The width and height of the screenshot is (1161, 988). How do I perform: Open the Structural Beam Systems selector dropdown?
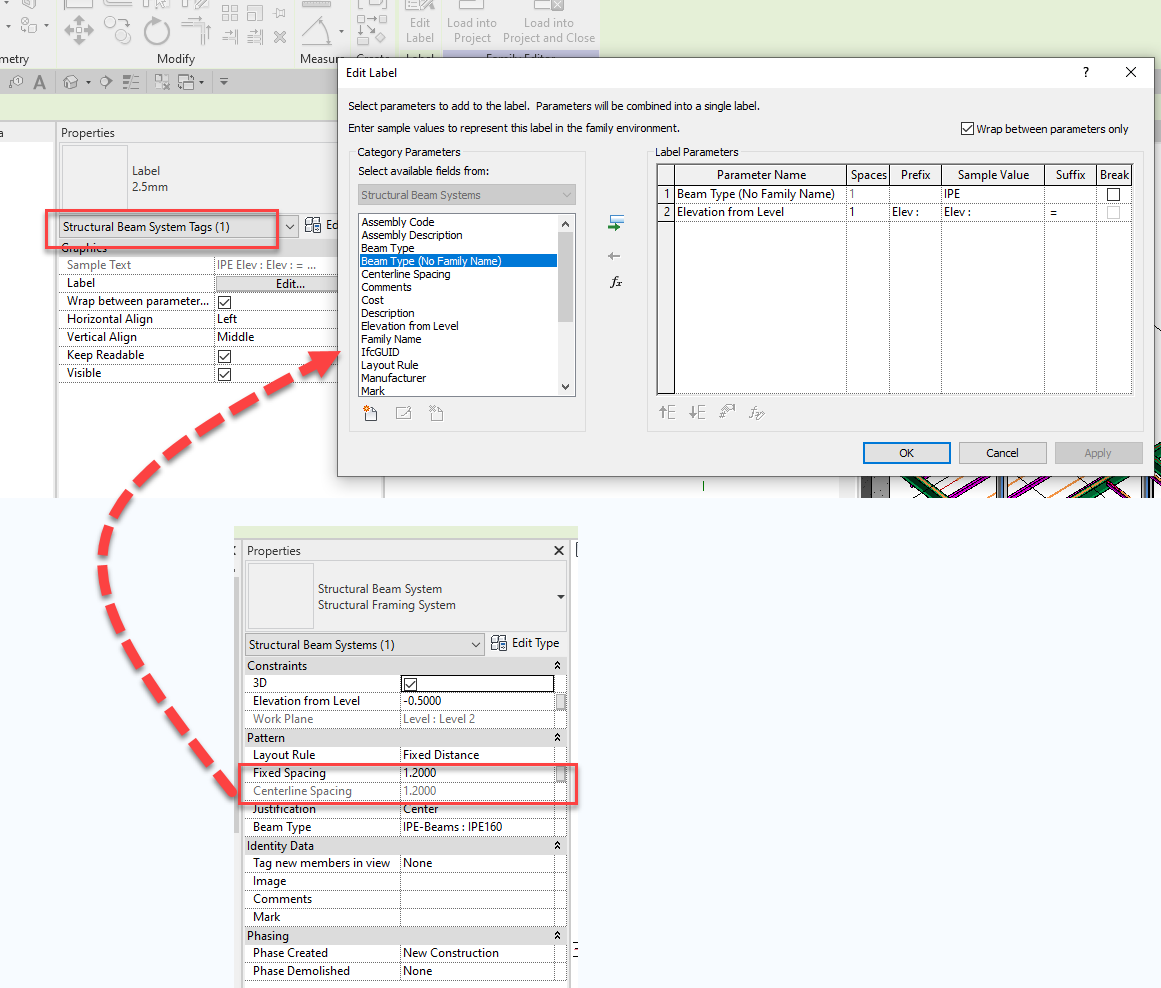(x=476, y=644)
